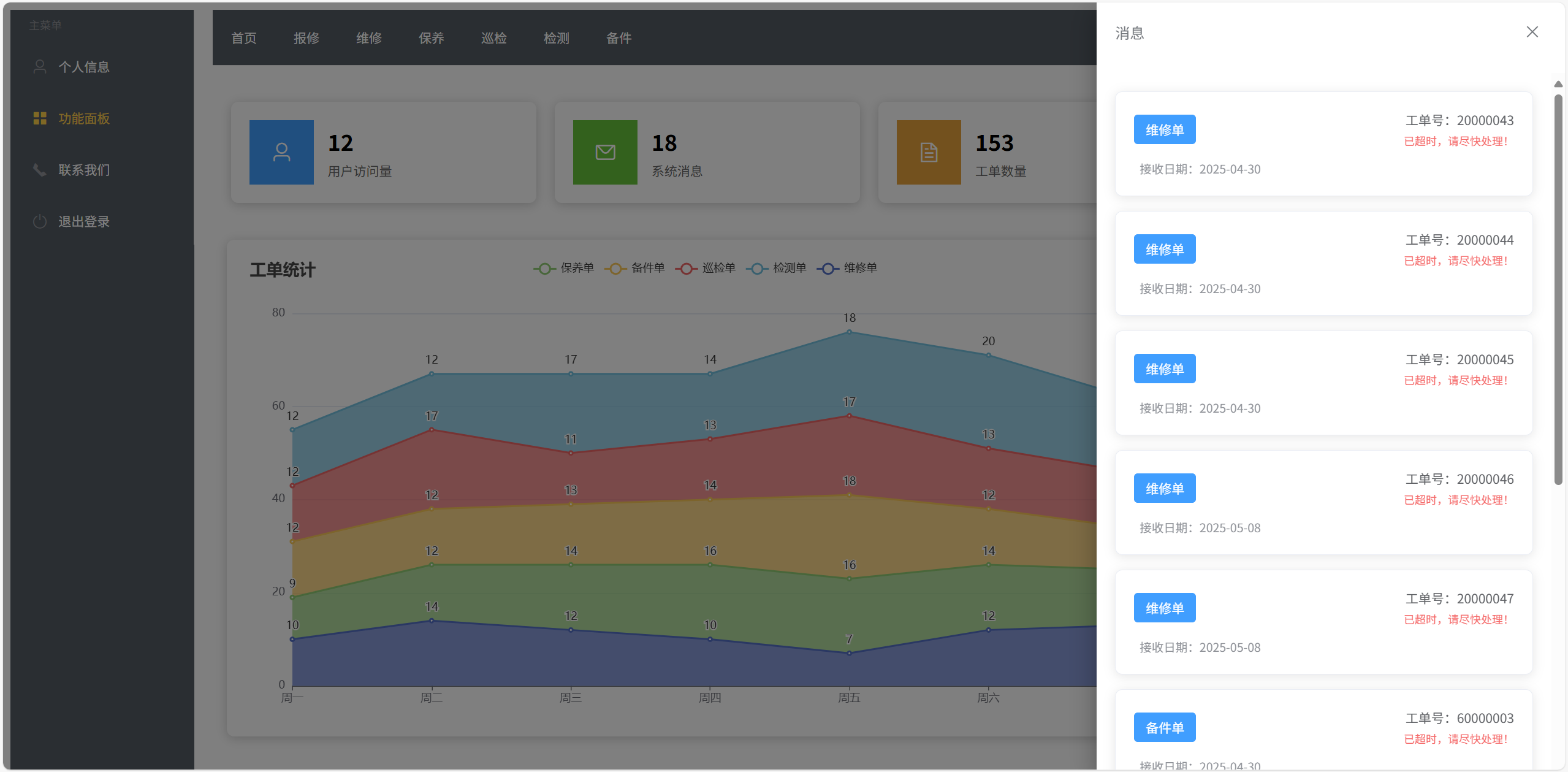Click the person icon beside 个人信息
This screenshot has width=1568, height=772.
40,67
